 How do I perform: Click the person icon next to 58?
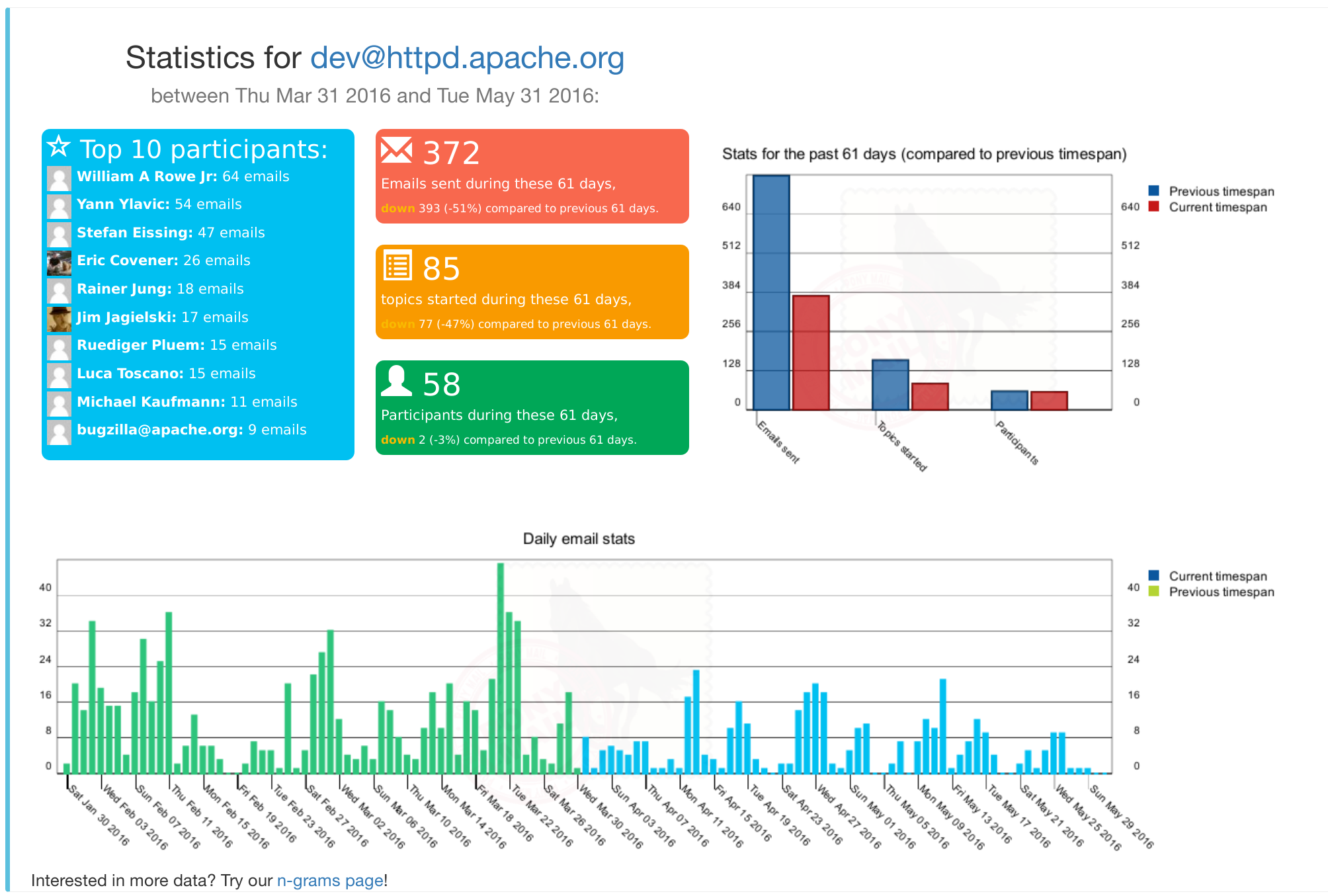pos(397,381)
